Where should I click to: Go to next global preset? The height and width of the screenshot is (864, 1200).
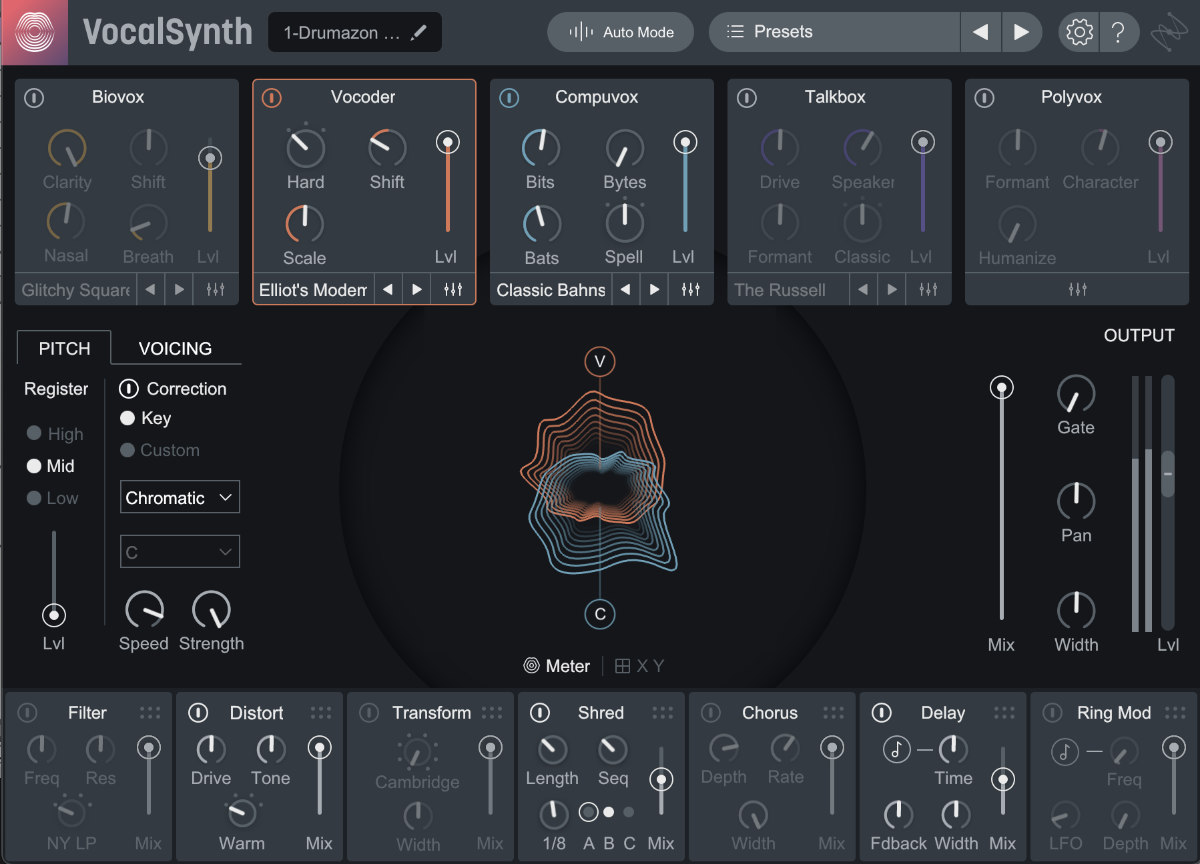pos(1021,32)
